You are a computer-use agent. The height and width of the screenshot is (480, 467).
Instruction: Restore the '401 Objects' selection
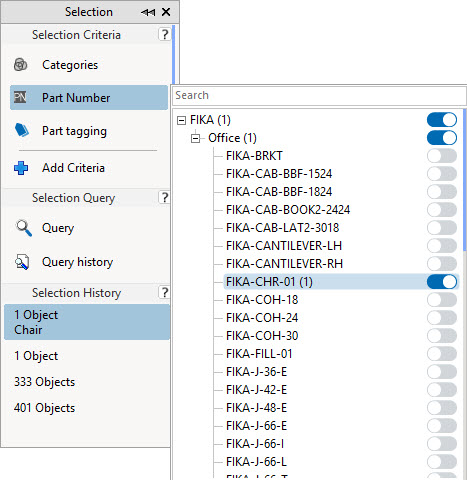coord(87,408)
